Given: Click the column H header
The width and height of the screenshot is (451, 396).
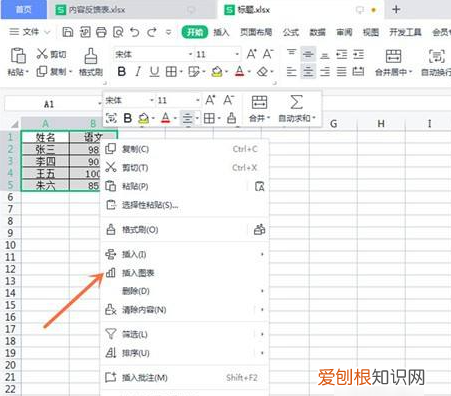Looking at the screenshot, I should coord(381,124).
